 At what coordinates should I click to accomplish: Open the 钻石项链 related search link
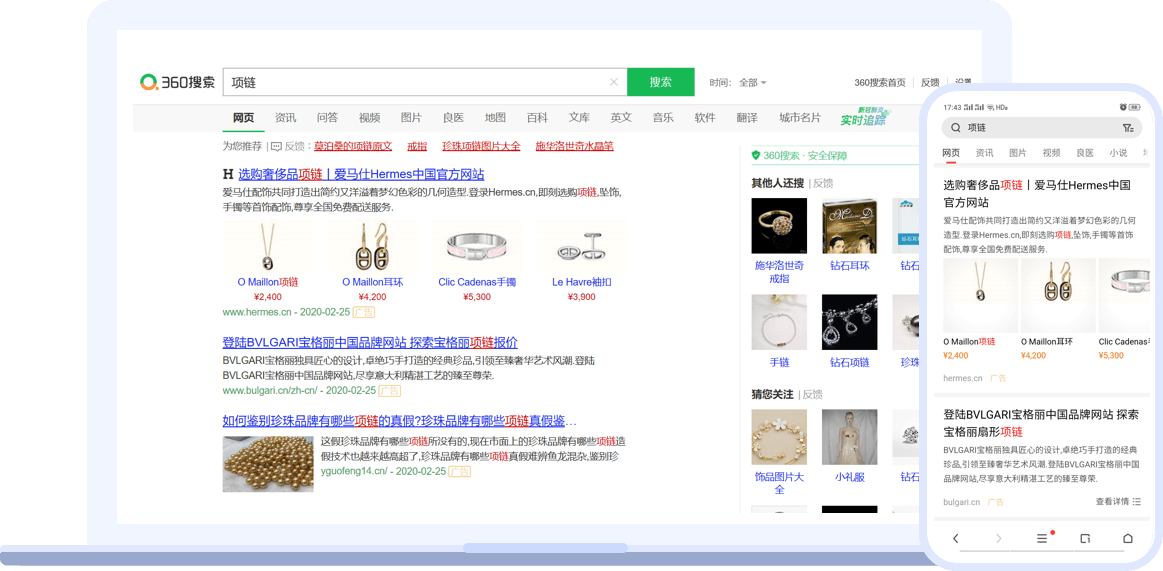[x=850, y=363]
